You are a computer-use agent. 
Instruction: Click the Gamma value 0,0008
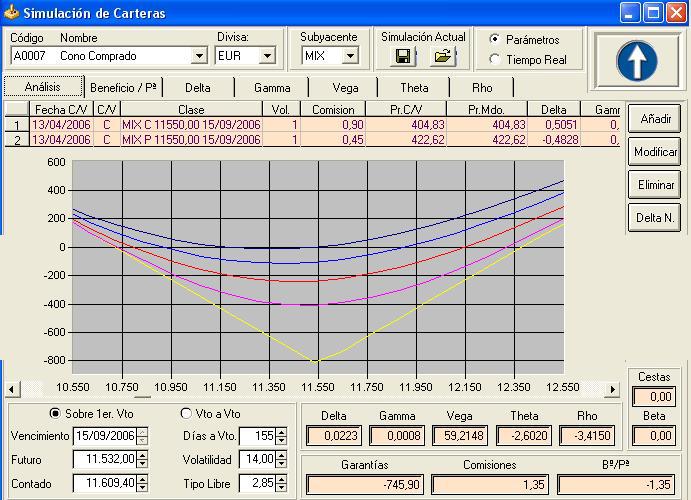coord(397,436)
